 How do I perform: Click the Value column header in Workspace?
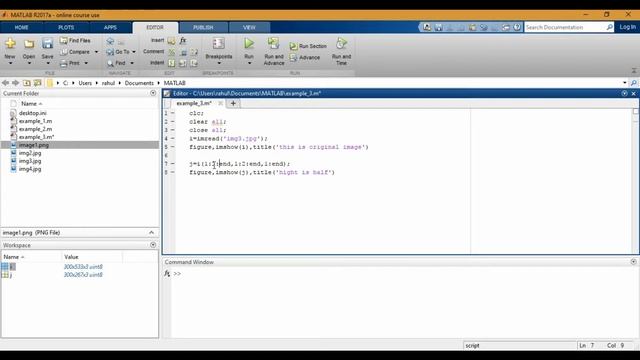92,257
